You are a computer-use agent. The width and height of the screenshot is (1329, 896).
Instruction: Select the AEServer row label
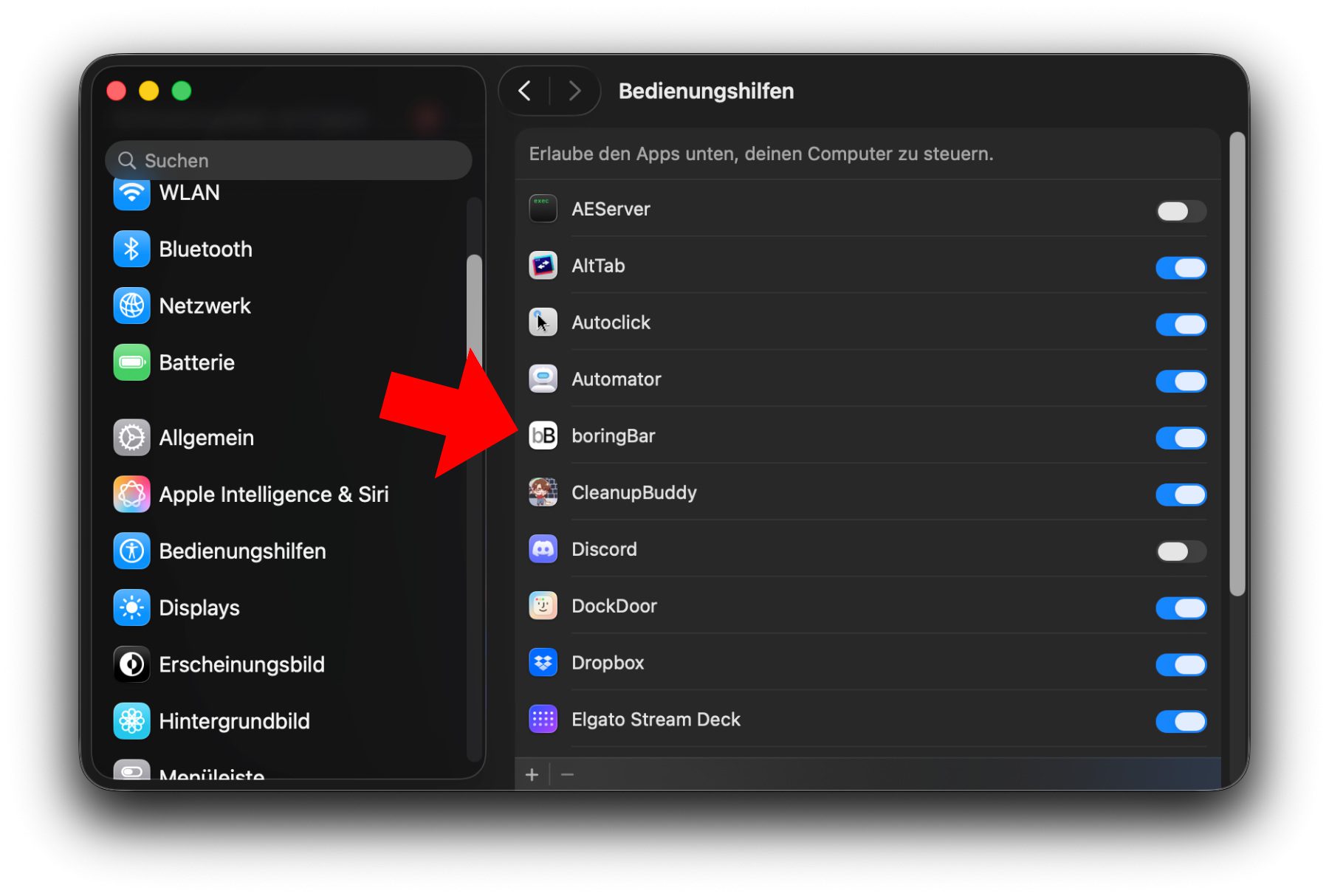point(611,209)
